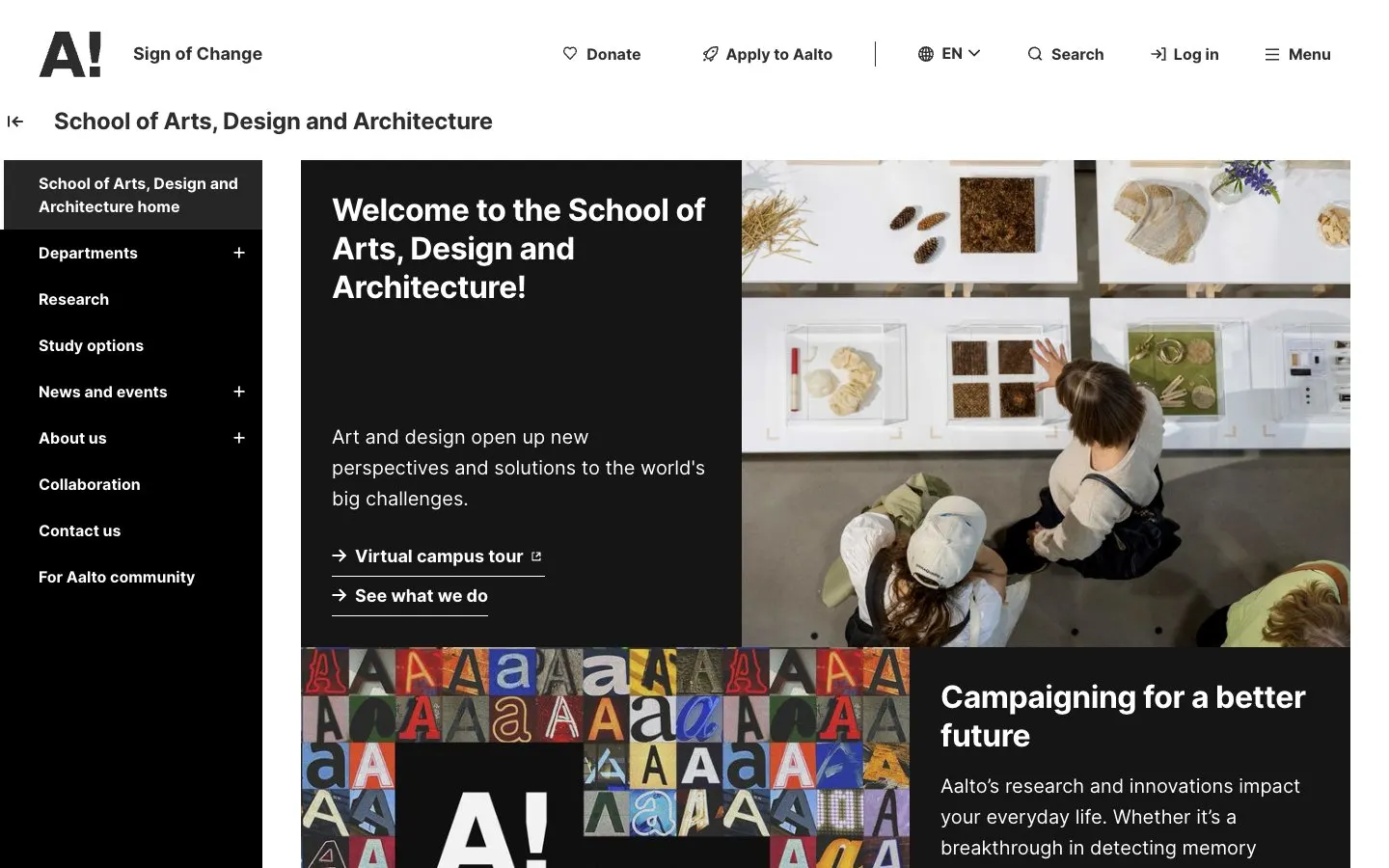Open Study options in the sidebar

pyautogui.click(x=91, y=345)
